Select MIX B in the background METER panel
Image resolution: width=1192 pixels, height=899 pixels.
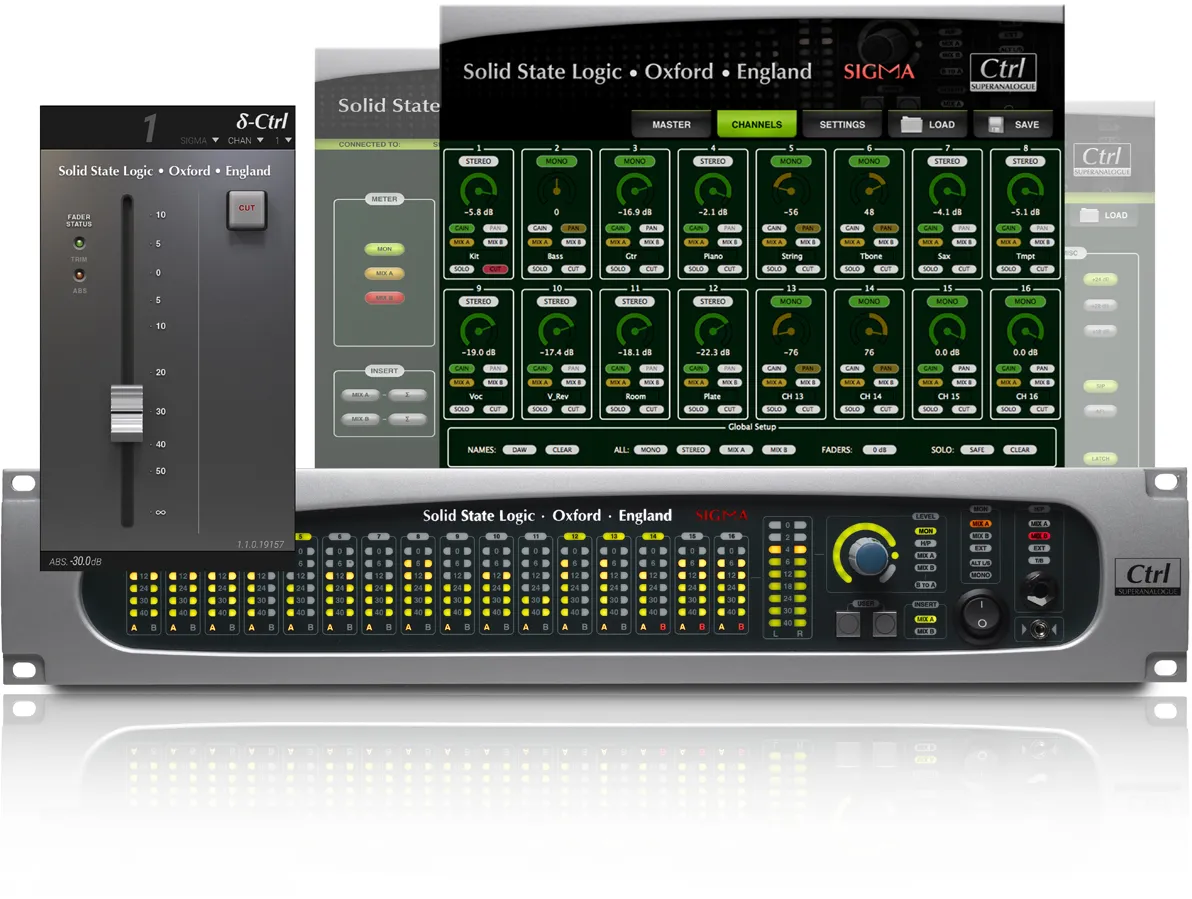[x=385, y=298]
